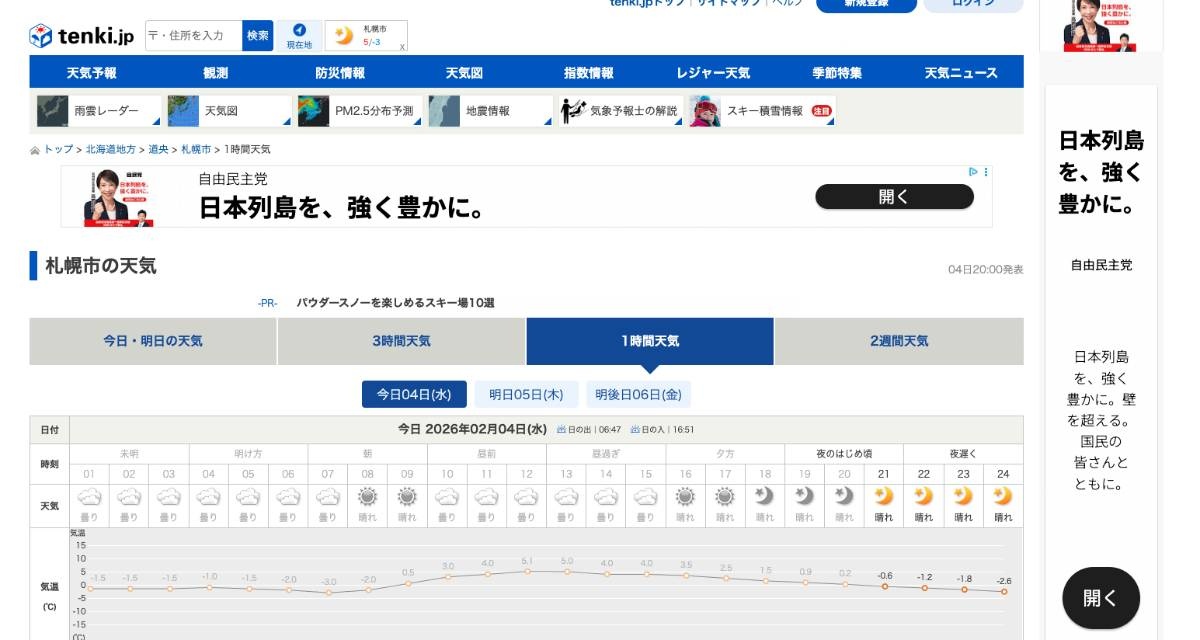Open the PM2.5分布予測 map icon
This screenshot has width=1200, height=640.
[x=313, y=111]
